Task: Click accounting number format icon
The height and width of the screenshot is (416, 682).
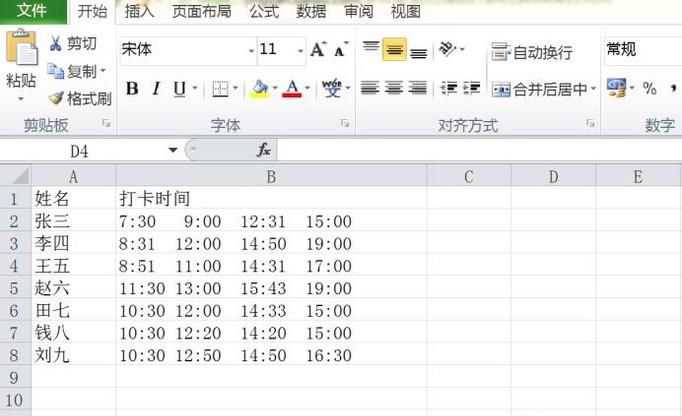Action: pos(616,88)
